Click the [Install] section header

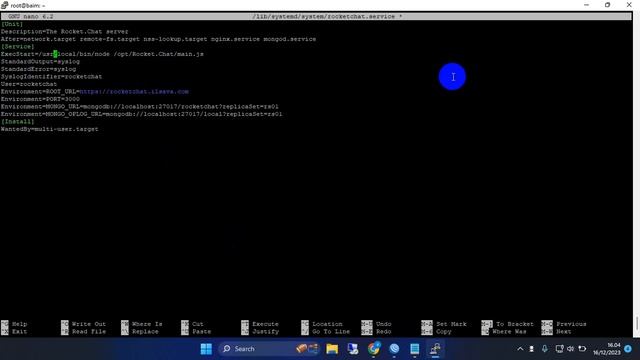point(18,121)
